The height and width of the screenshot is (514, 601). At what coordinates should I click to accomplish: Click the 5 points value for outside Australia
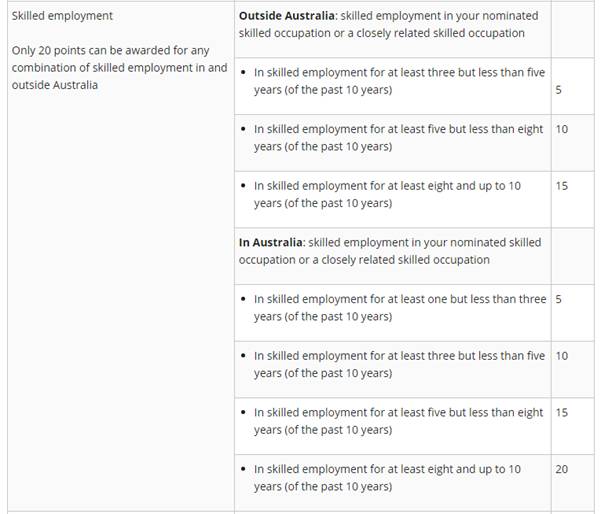(558, 90)
